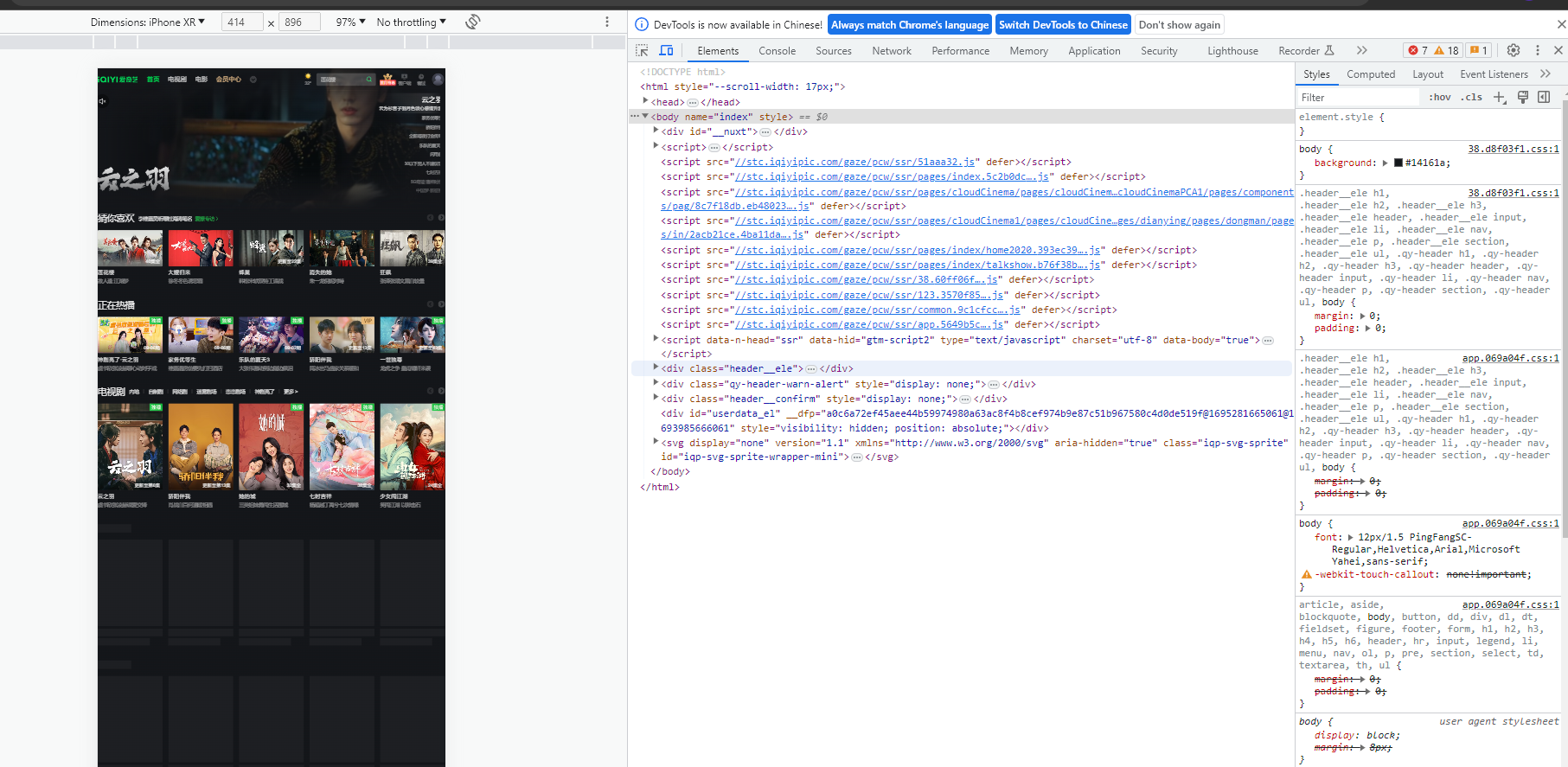This screenshot has width=1568, height=767.
Task: Click Switch DevTools to Chinese button
Action: pos(1063,25)
